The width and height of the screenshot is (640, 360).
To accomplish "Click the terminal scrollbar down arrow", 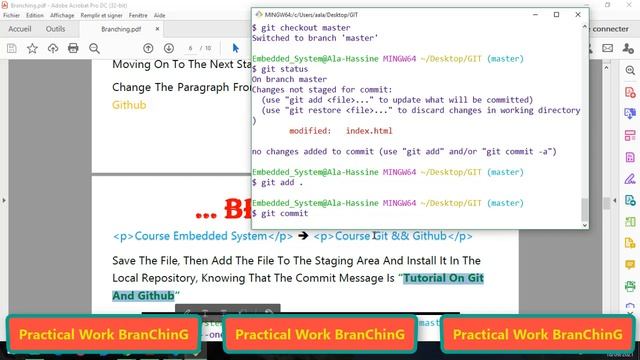I will point(584,225).
